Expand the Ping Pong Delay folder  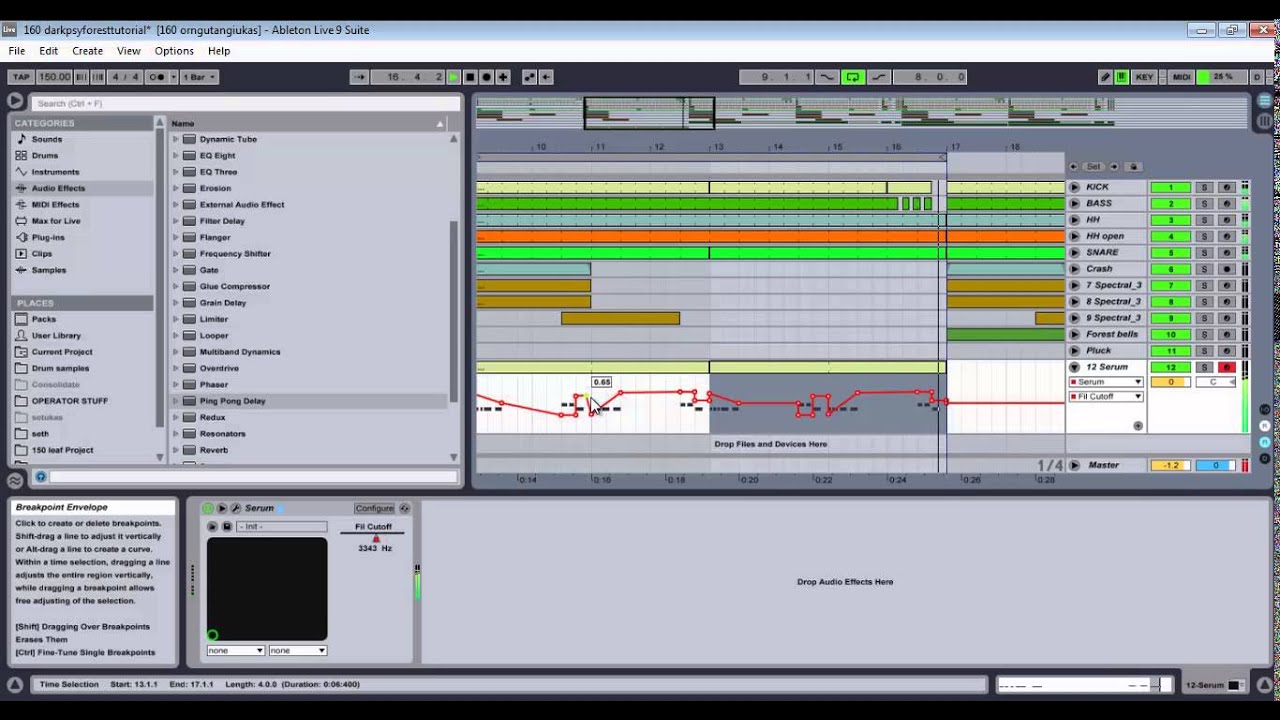pyautogui.click(x=176, y=401)
